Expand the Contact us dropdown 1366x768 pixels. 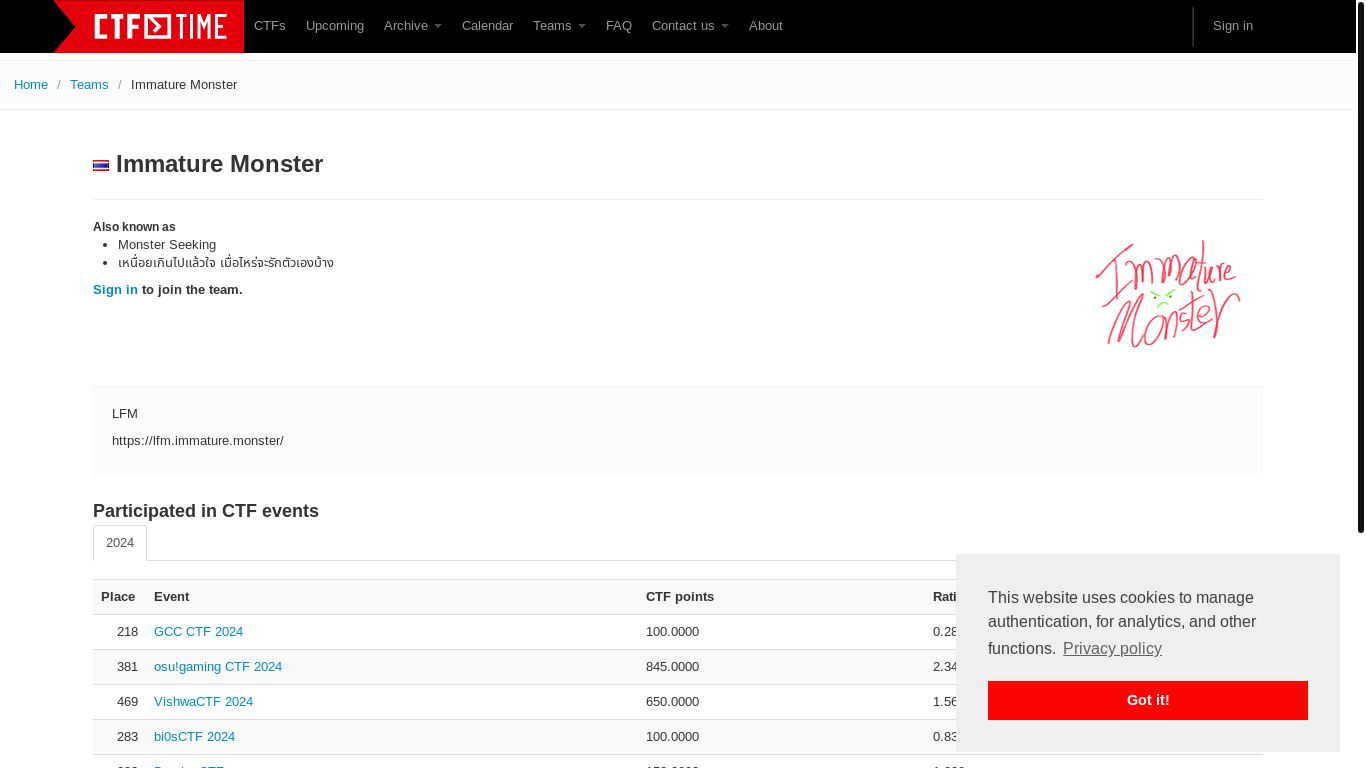click(x=690, y=26)
